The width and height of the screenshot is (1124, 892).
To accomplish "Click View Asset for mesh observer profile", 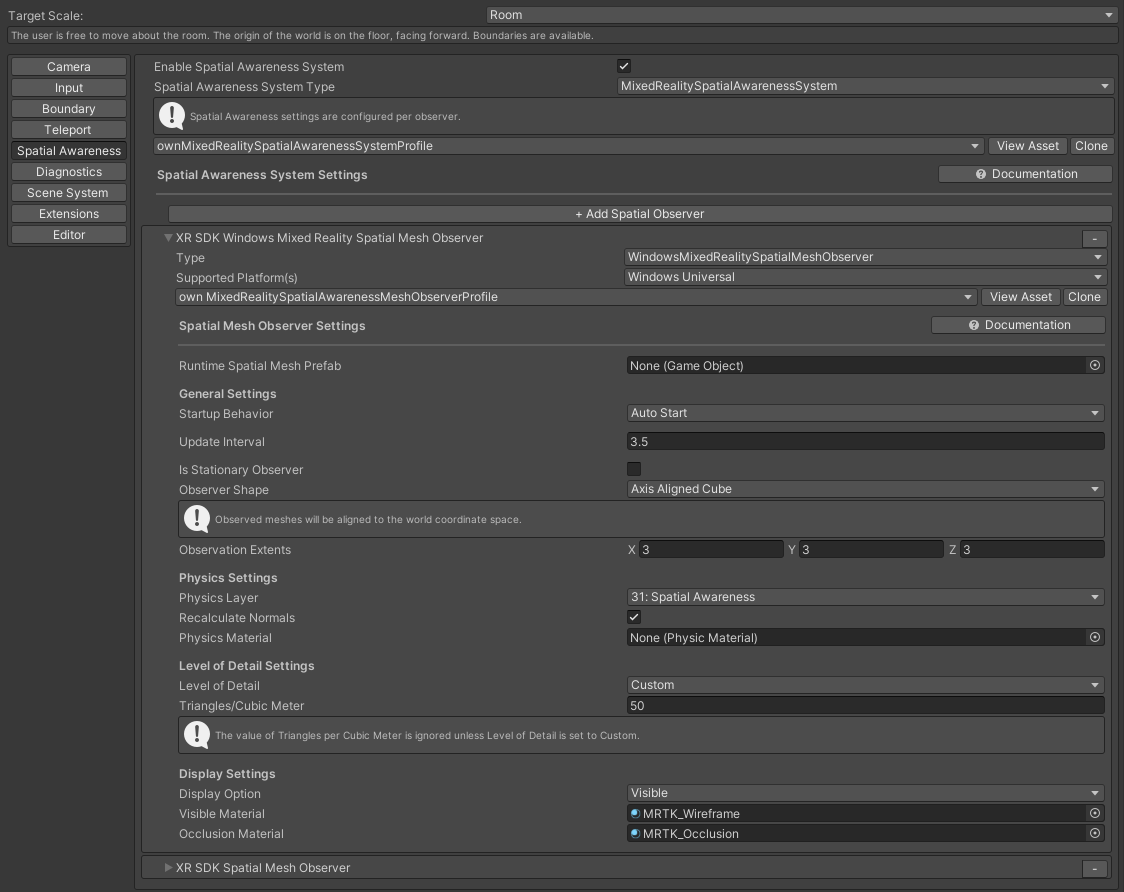I will tap(1021, 297).
